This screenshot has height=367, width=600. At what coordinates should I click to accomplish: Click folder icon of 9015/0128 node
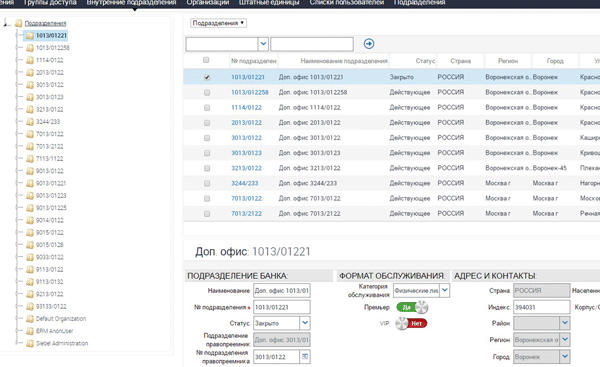pyautogui.click(x=30, y=245)
